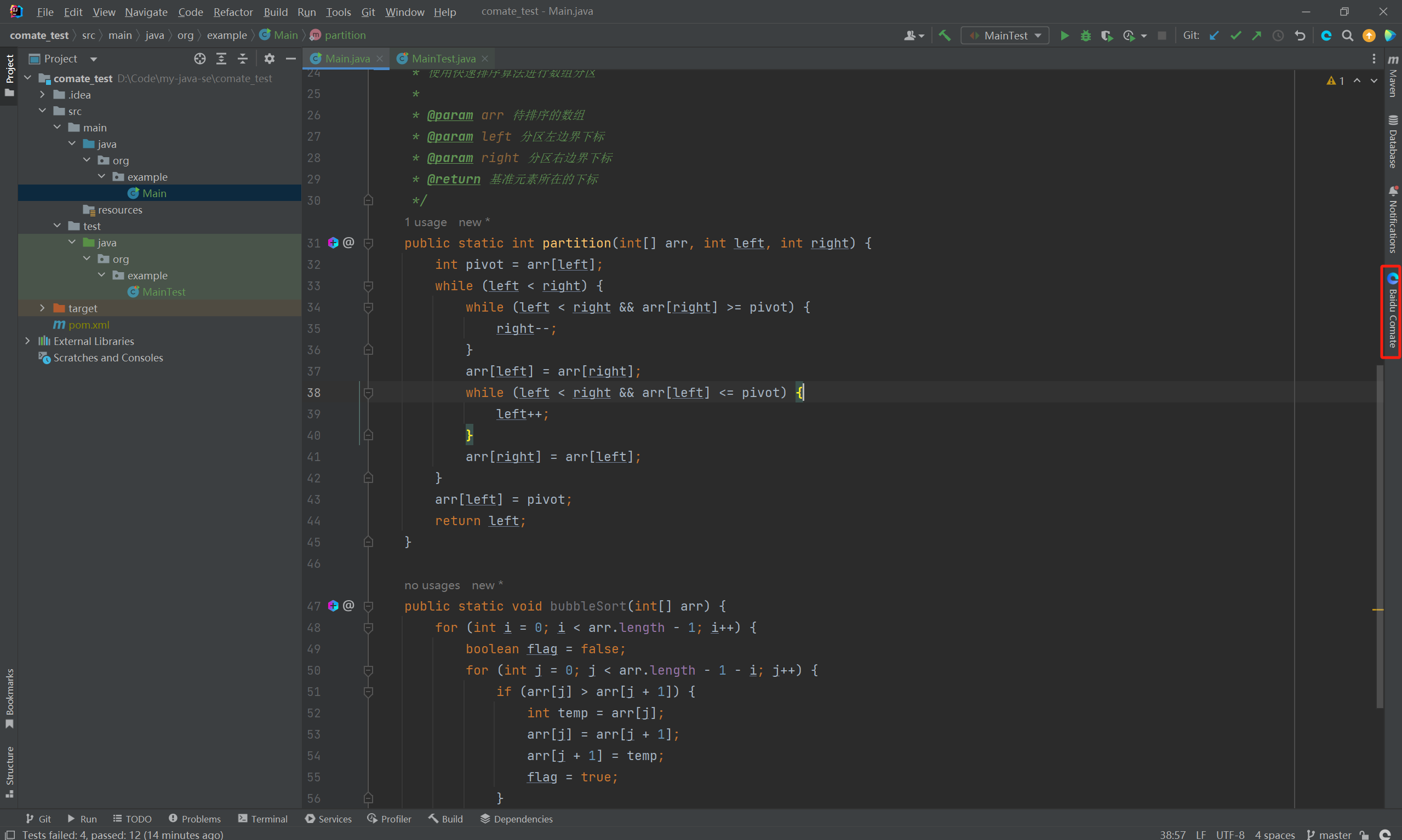Expand the target folder
The height and width of the screenshot is (840, 1402).
pyautogui.click(x=43, y=308)
